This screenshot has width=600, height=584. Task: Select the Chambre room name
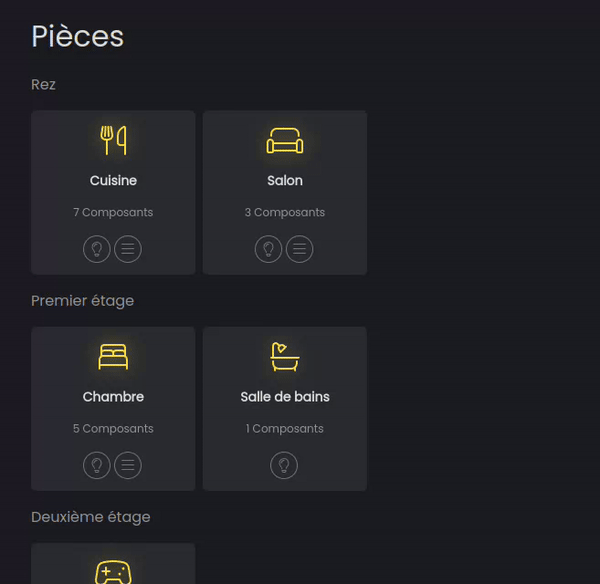pos(113,397)
